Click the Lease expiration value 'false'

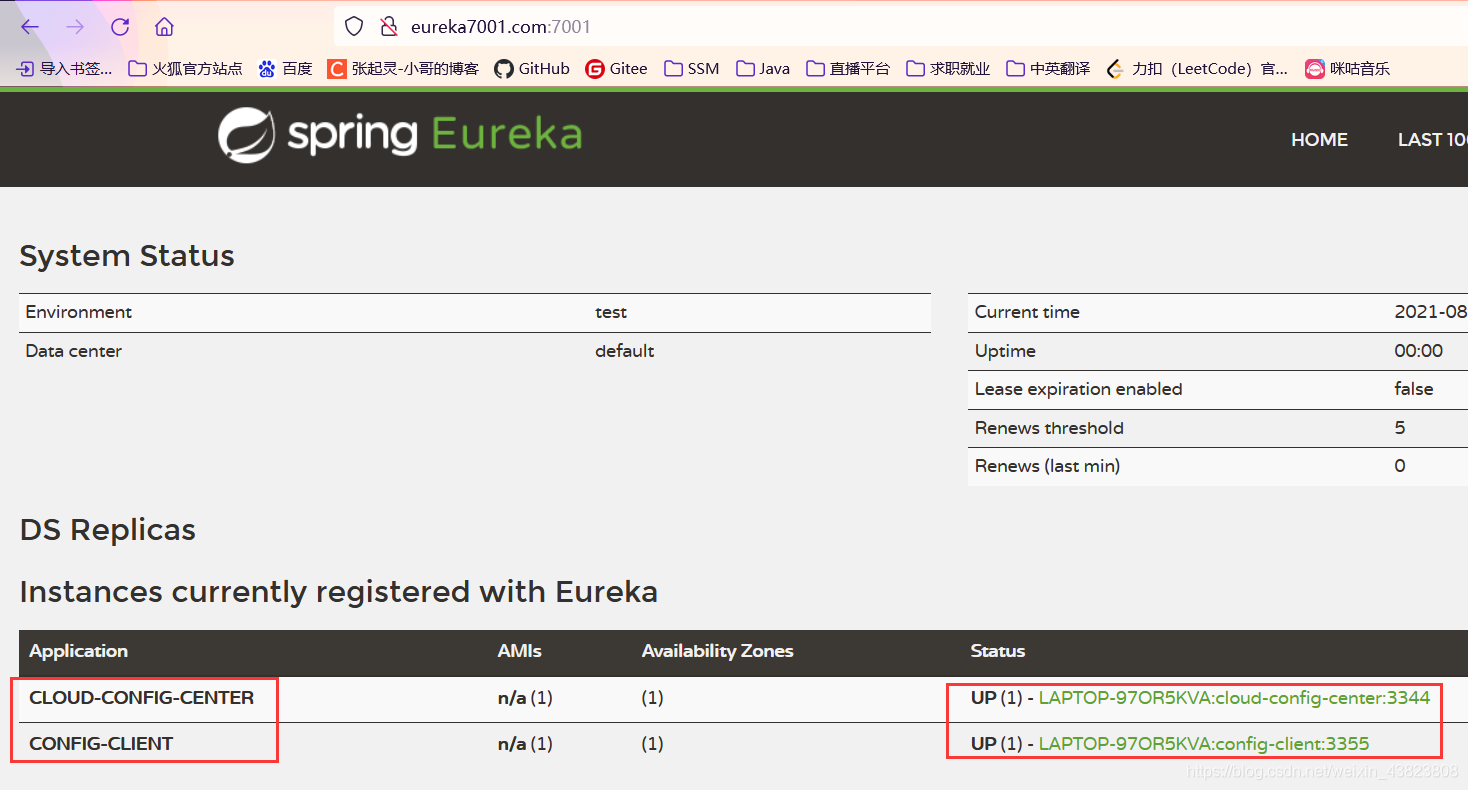point(1414,389)
